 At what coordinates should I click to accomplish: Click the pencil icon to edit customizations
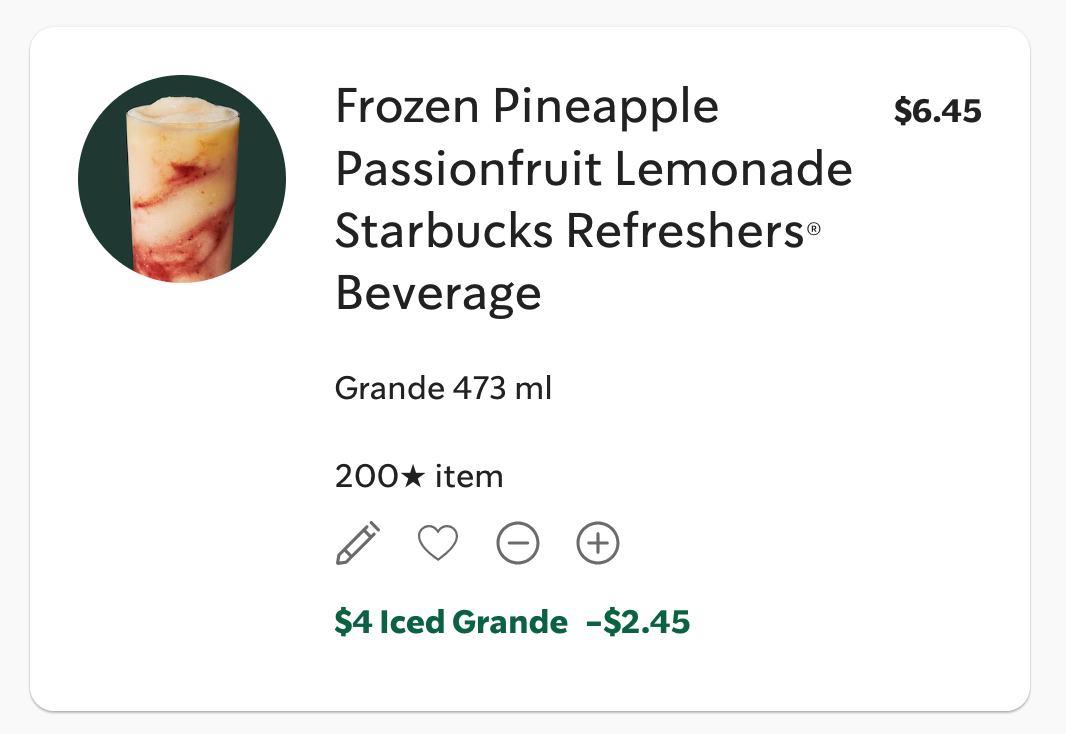pyautogui.click(x=357, y=543)
